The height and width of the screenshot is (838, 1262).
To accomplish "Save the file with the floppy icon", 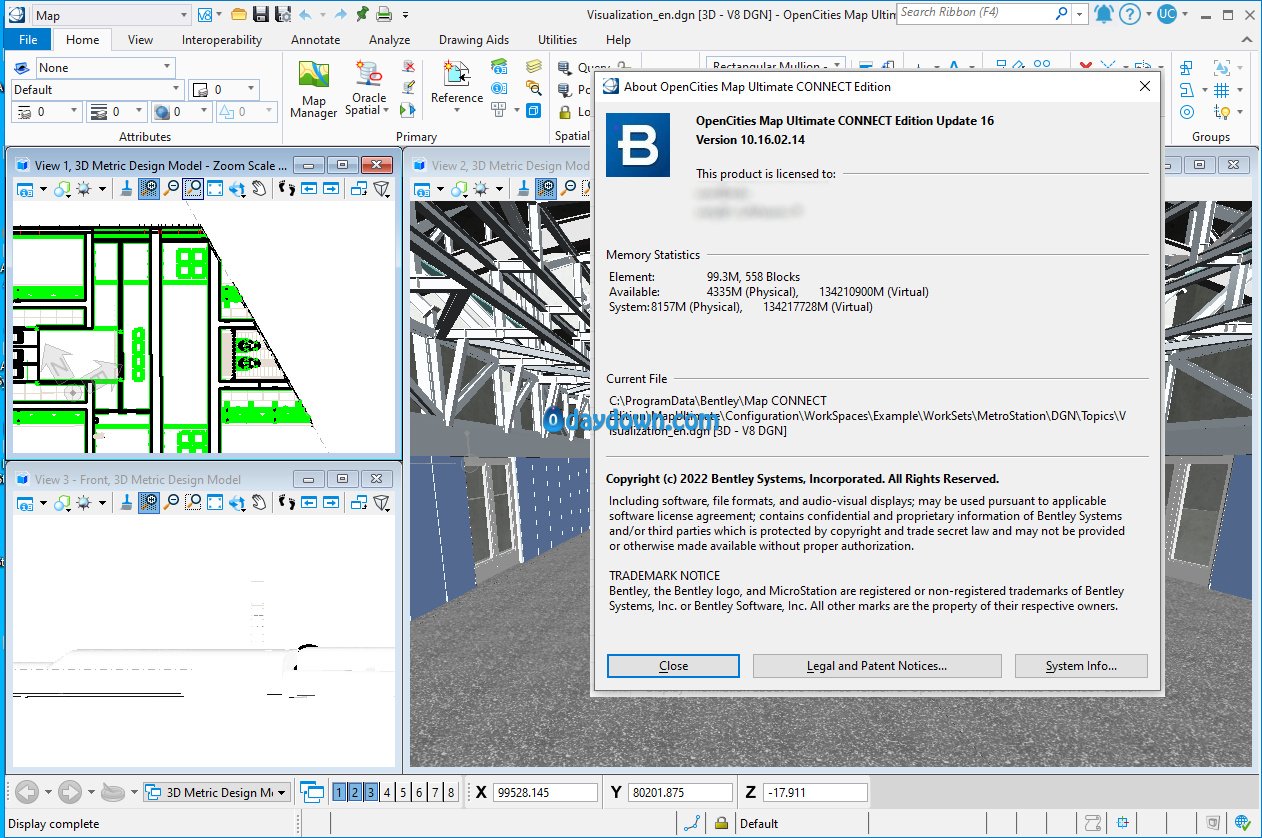I will [261, 14].
